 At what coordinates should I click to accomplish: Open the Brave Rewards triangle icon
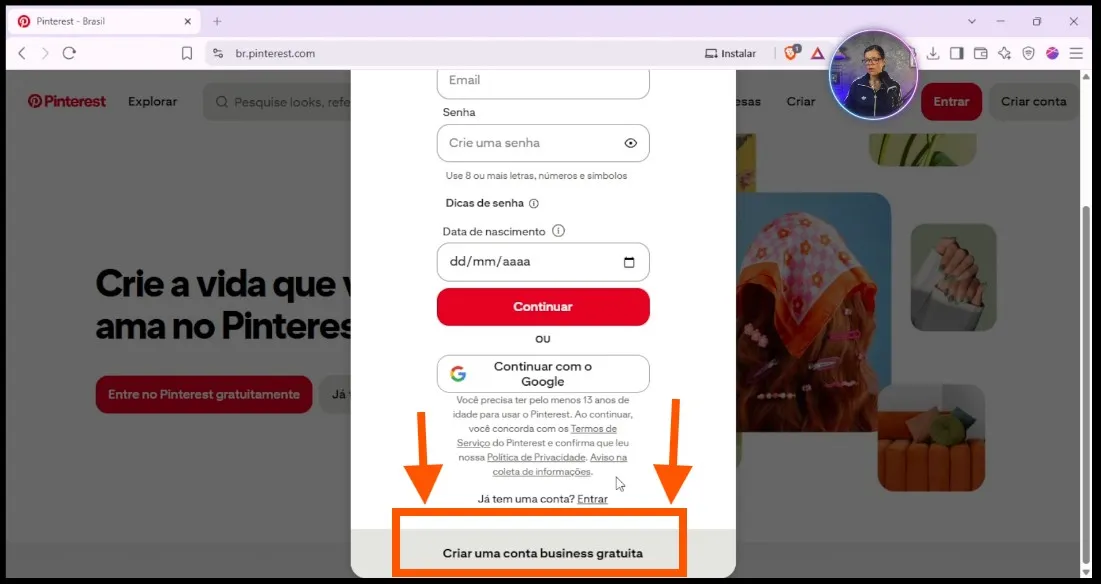coord(817,53)
